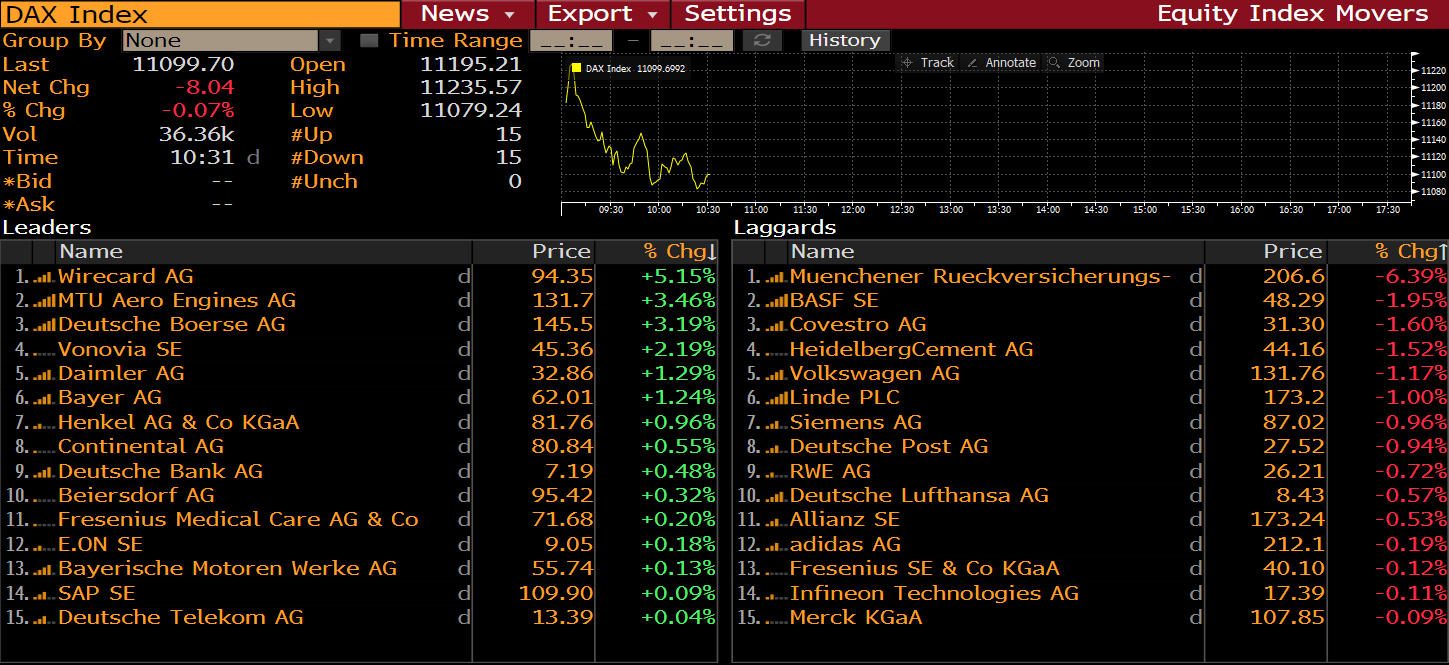The width and height of the screenshot is (1449, 665).
Task: Click the volume bars icon beside Covestro AG
Action: [776, 325]
